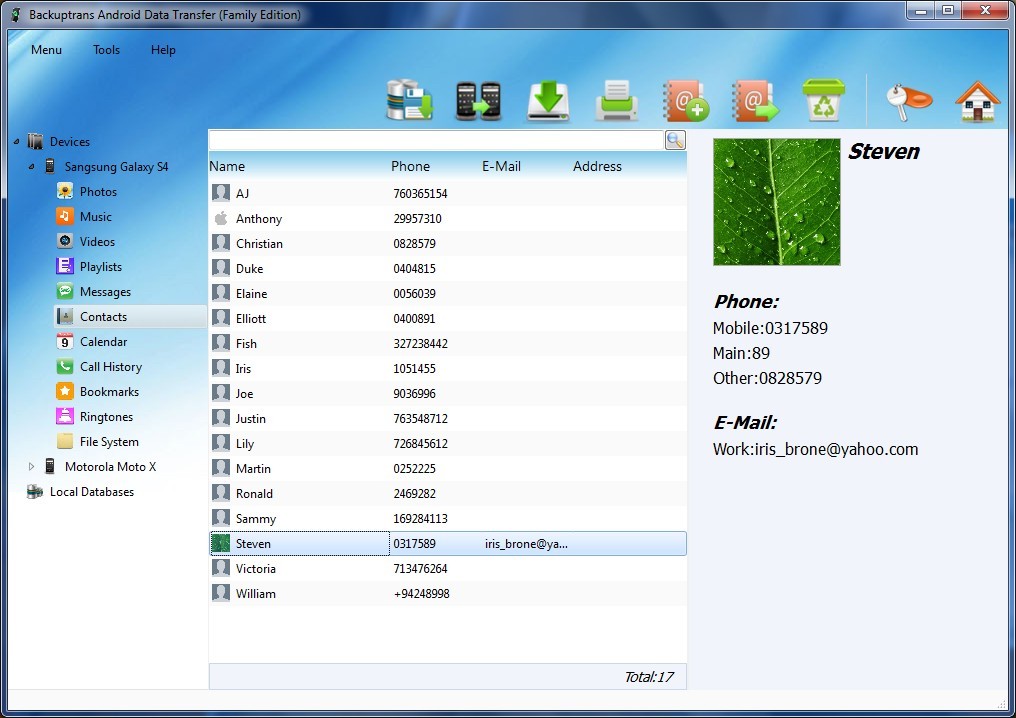Click Steven's leaf contact photo

(x=776, y=202)
